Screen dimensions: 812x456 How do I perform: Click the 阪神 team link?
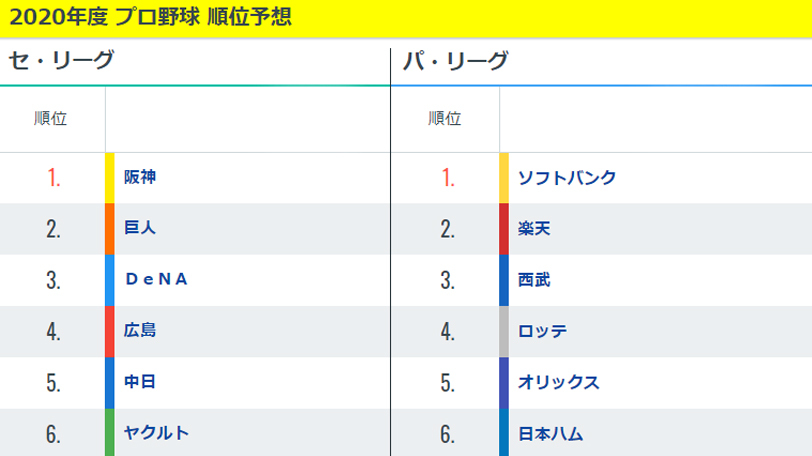[140, 178]
